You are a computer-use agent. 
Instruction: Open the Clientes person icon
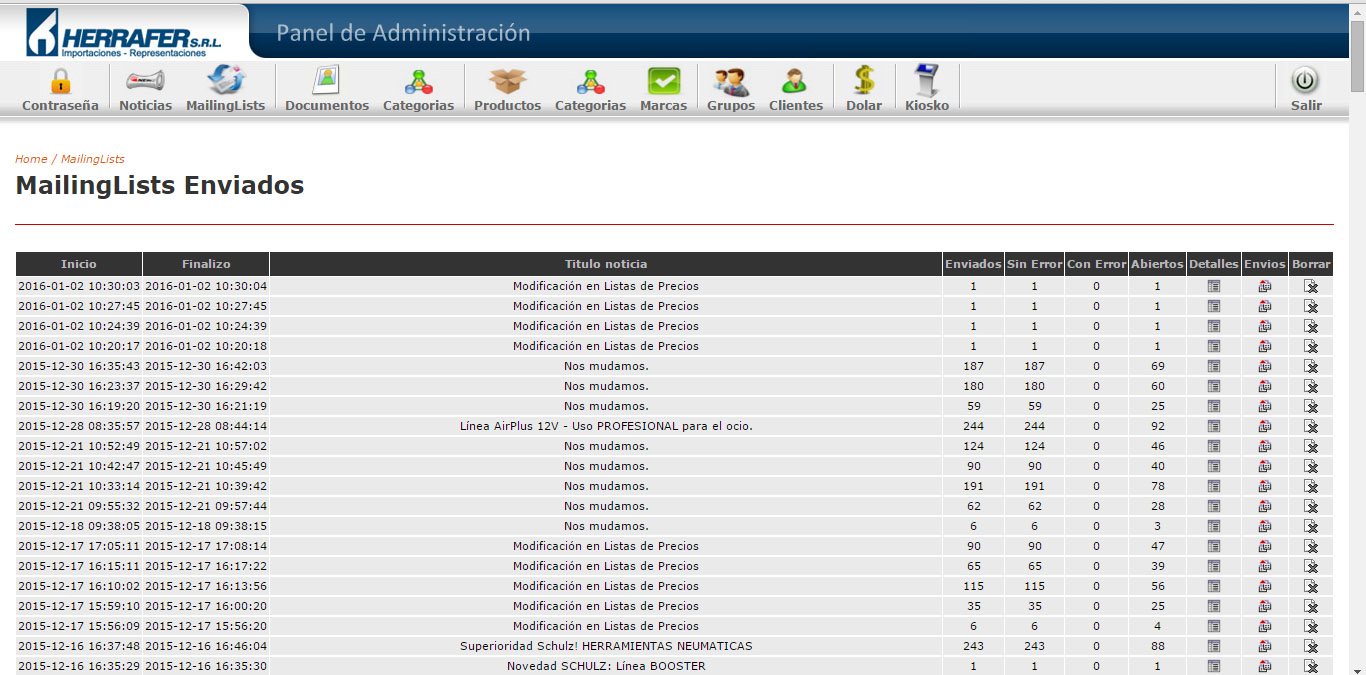click(796, 81)
